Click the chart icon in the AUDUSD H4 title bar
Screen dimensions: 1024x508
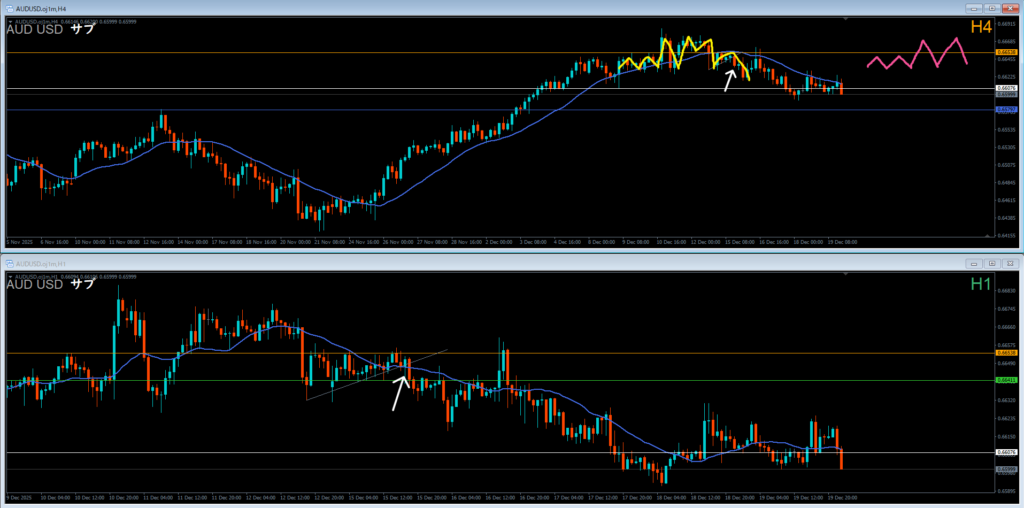[8, 8]
